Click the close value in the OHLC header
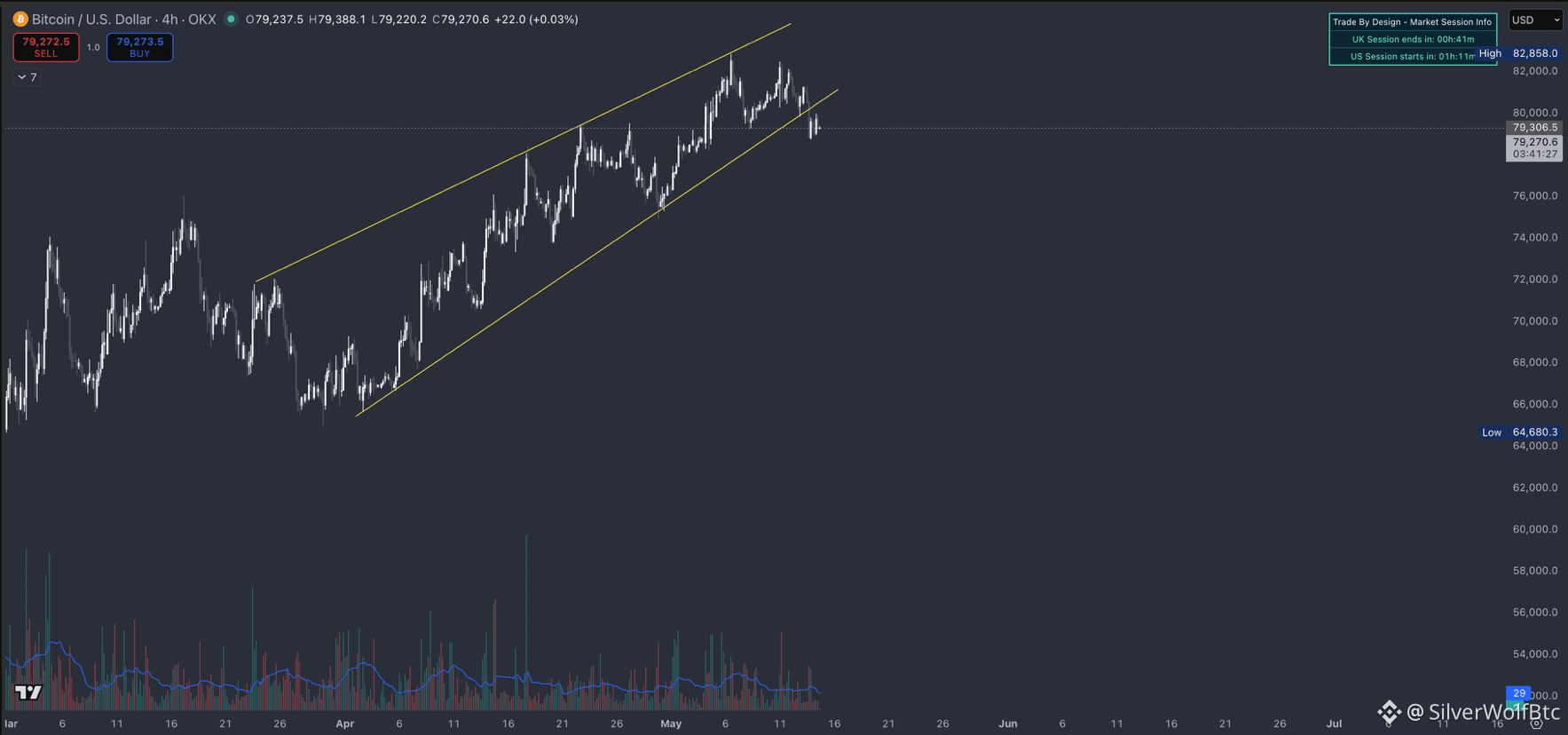Viewport: 1568px width, 735px height. (x=461, y=19)
